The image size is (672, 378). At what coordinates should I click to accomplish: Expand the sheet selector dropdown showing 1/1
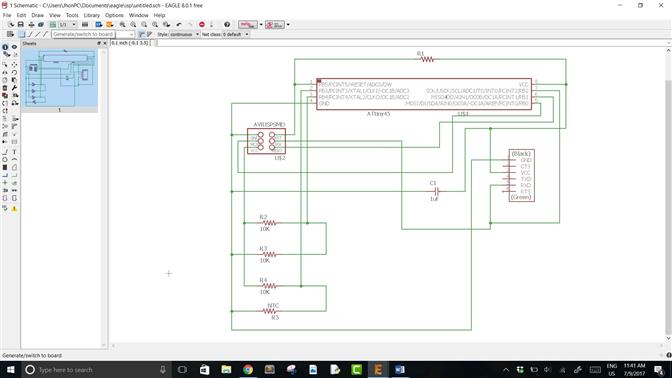coord(74,24)
